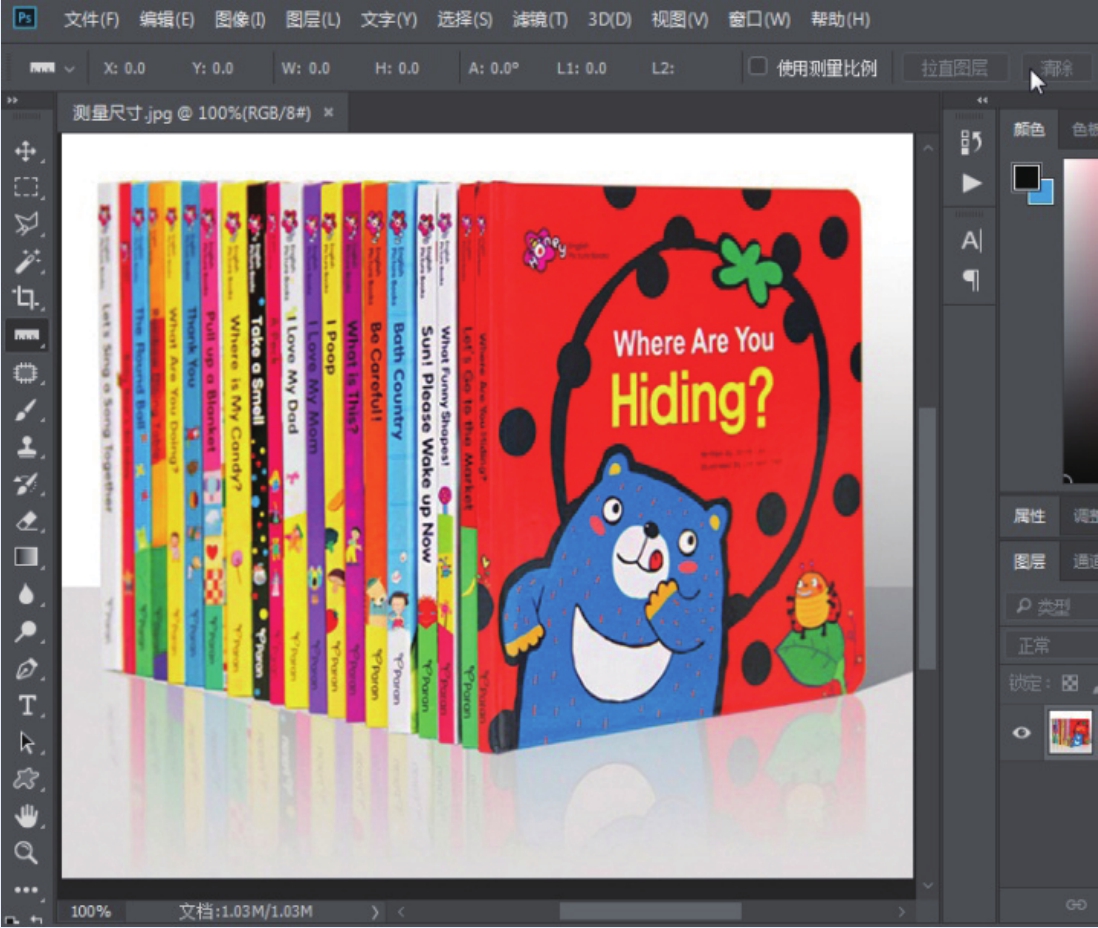
Task: Select the Polygonal Lasso tool
Action: point(26,224)
